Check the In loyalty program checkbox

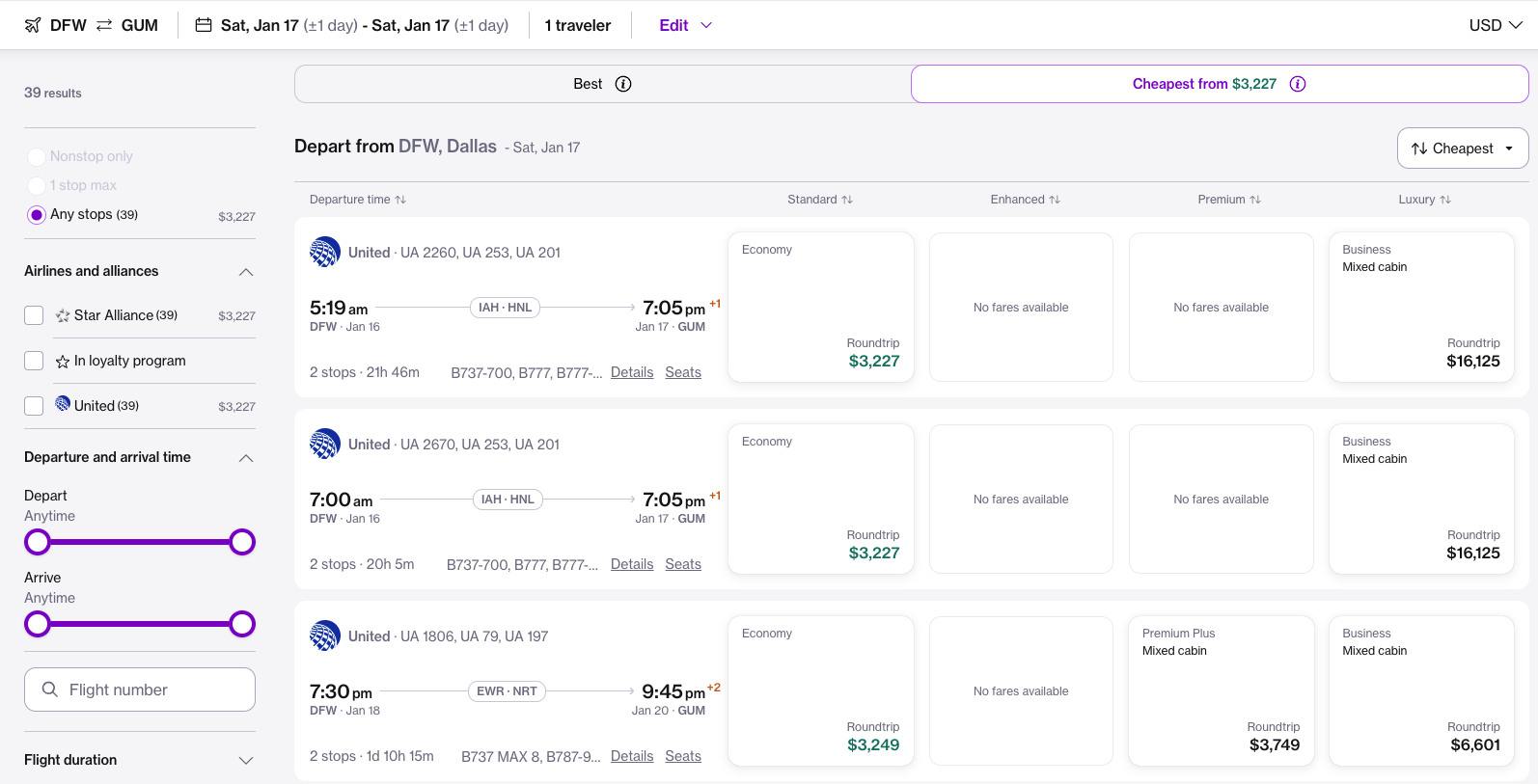(34, 361)
